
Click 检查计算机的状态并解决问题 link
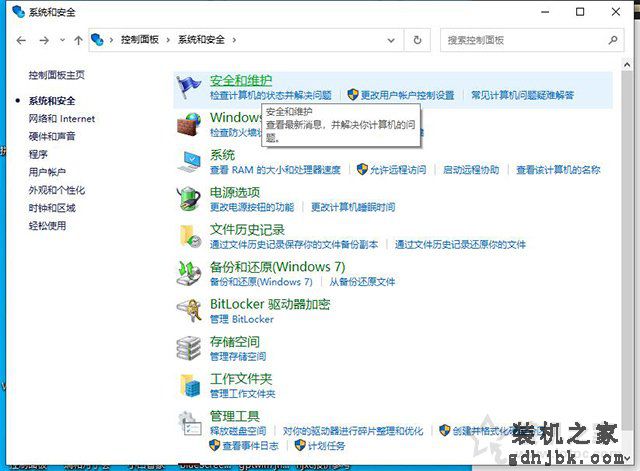pyautogui.click(x=271, y=95)
